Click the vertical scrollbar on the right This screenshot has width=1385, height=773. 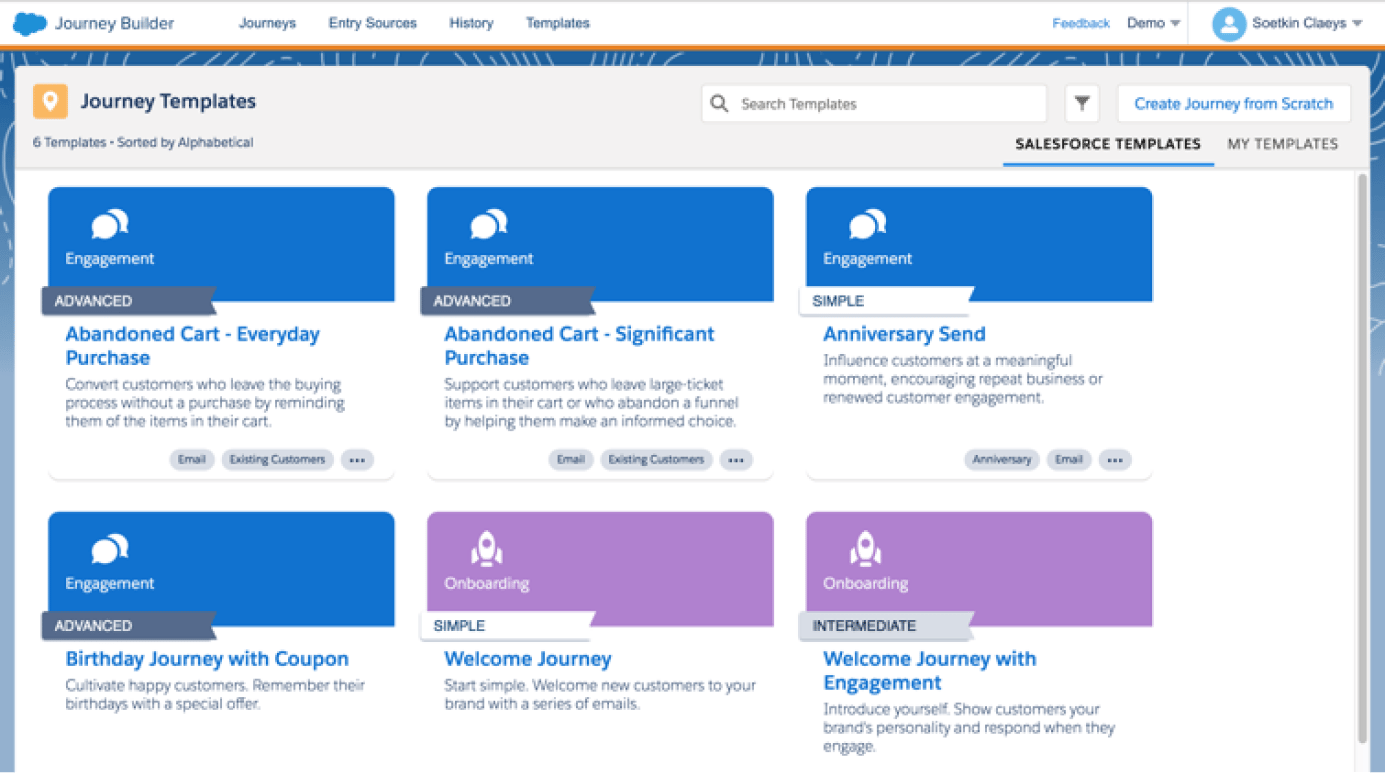(x=1361, y=450)
